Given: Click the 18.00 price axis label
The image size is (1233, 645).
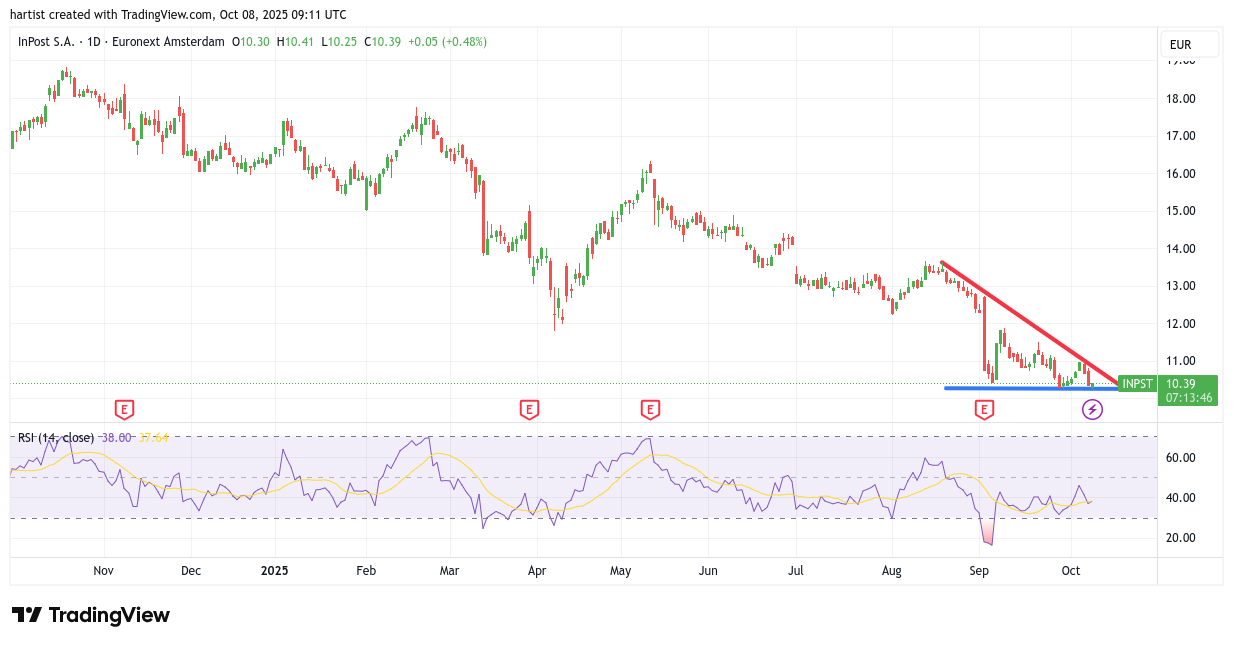Looking at the screenshot, I should coord(1181,98).
